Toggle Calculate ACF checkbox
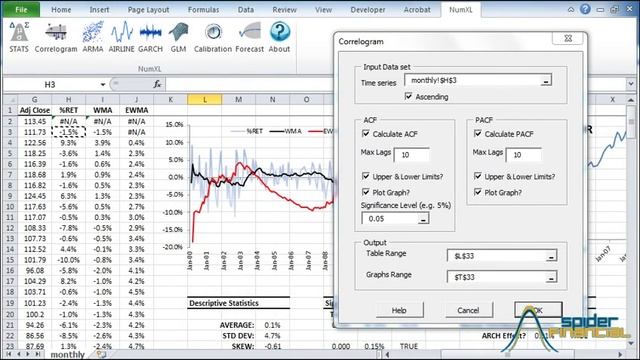 (x=366, y=133)
